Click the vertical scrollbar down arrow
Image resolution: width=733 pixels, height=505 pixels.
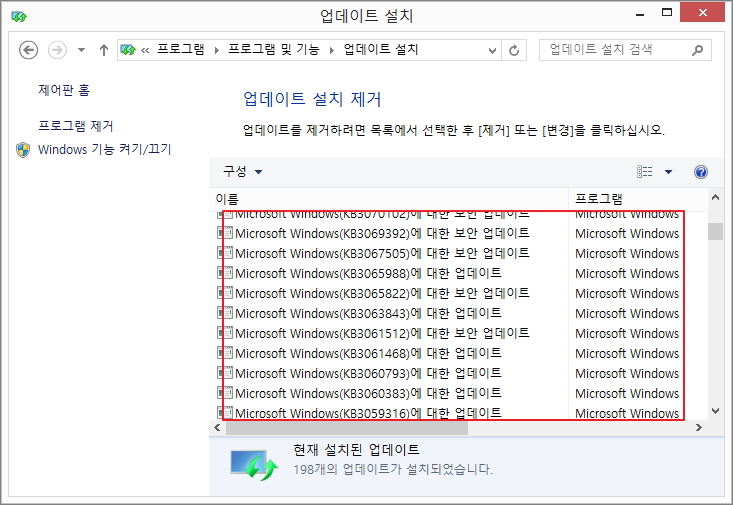(x=715, y=411)
